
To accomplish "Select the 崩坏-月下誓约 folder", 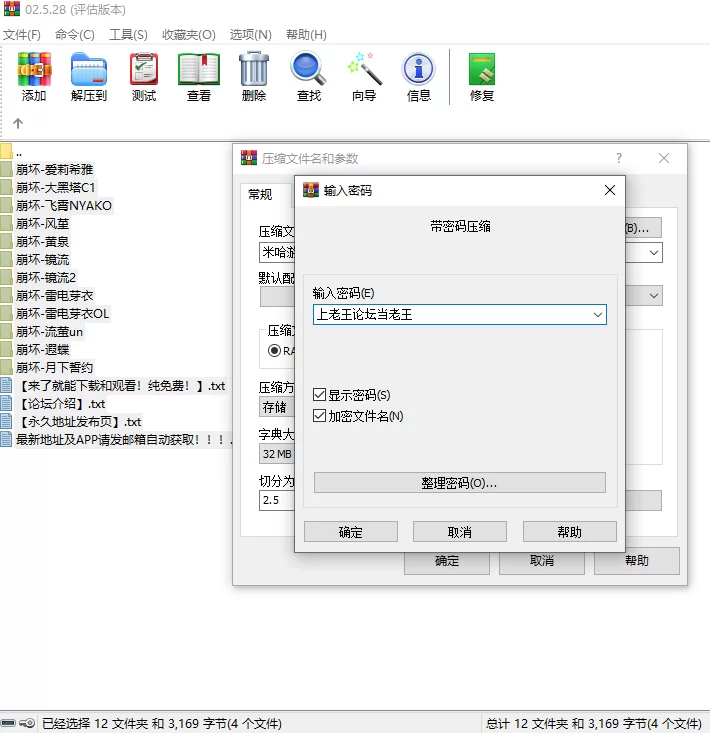I will [55, 367].
